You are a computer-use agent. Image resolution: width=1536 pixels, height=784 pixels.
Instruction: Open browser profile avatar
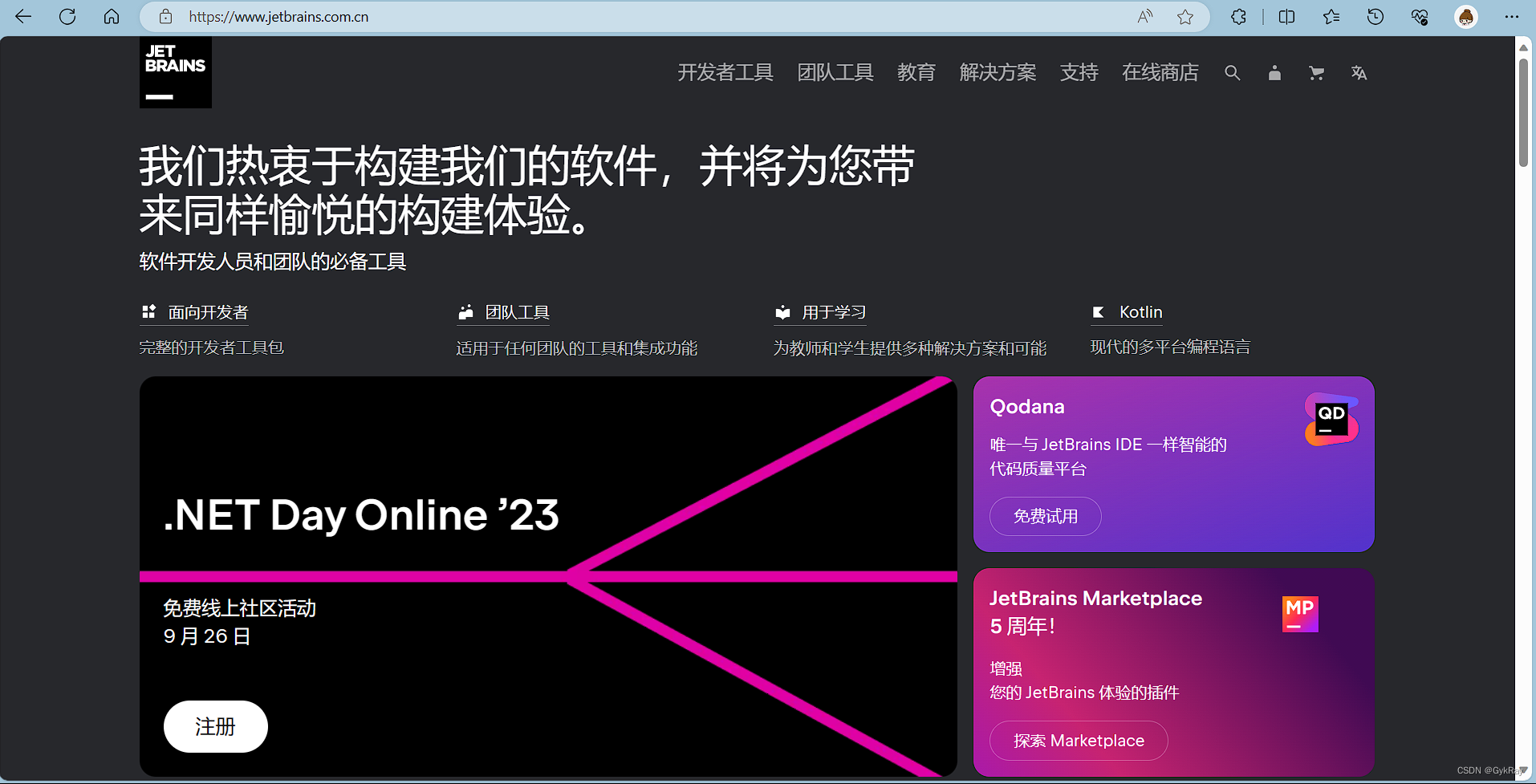click(1466, 16)
